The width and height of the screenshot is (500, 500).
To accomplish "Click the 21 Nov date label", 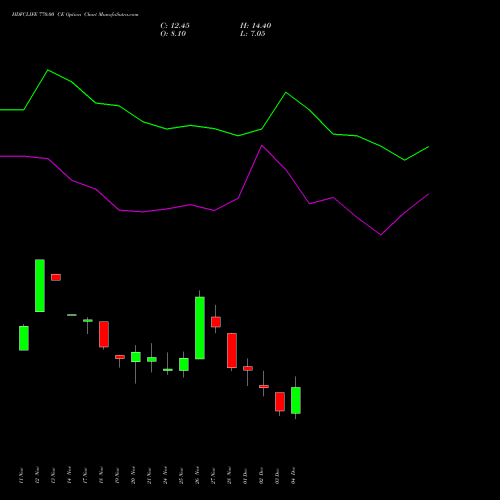I will click(x=149, y=476).
